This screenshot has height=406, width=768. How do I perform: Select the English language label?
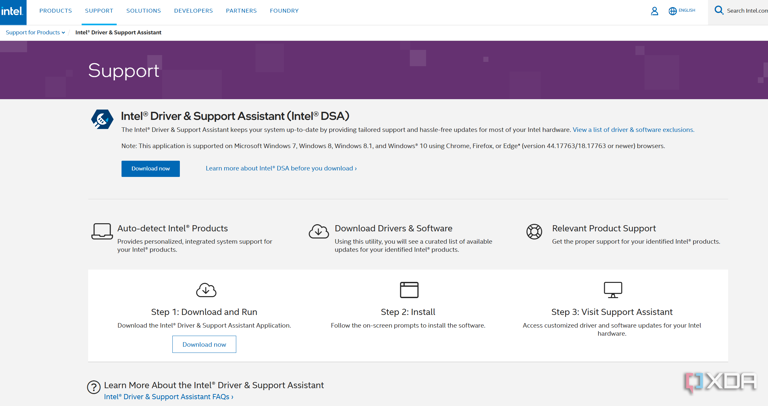click(687, 10)
